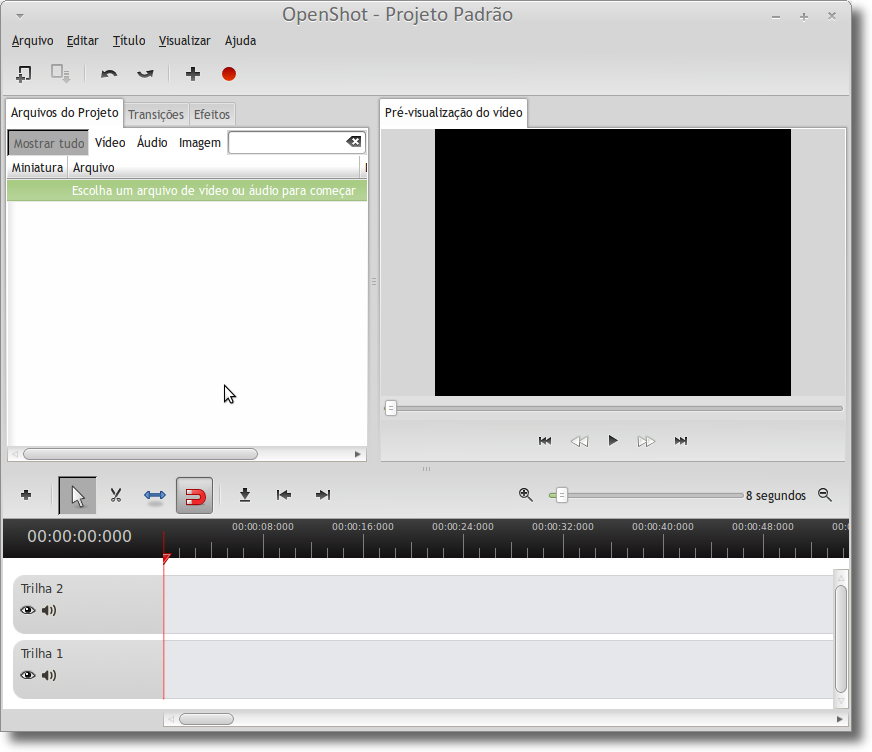Screen dimensions: 872x752
Task: Click the video preview seek slider handle
Action: (391, 408)
